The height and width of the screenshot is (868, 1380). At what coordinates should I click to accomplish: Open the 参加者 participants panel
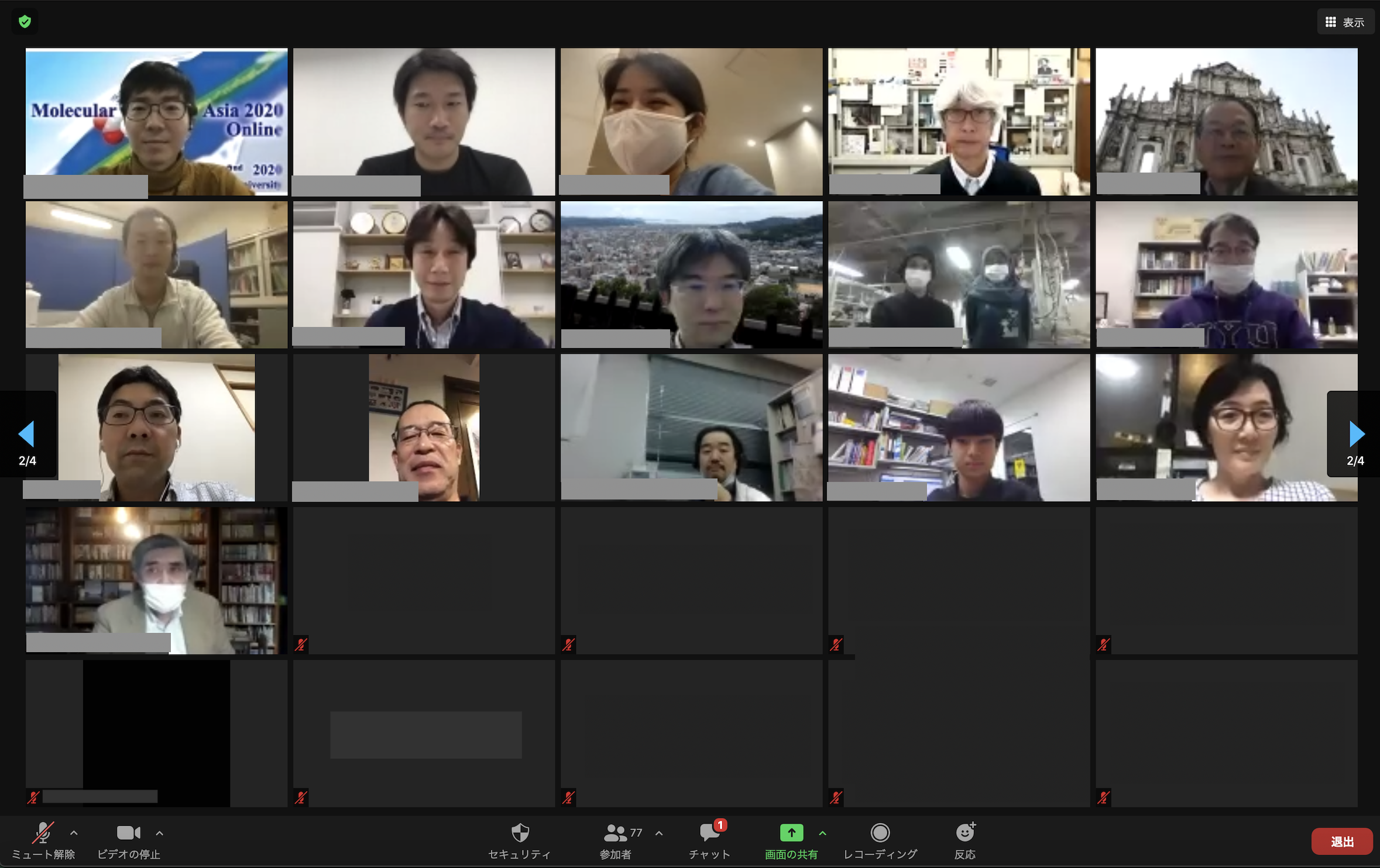click(616, 841)
